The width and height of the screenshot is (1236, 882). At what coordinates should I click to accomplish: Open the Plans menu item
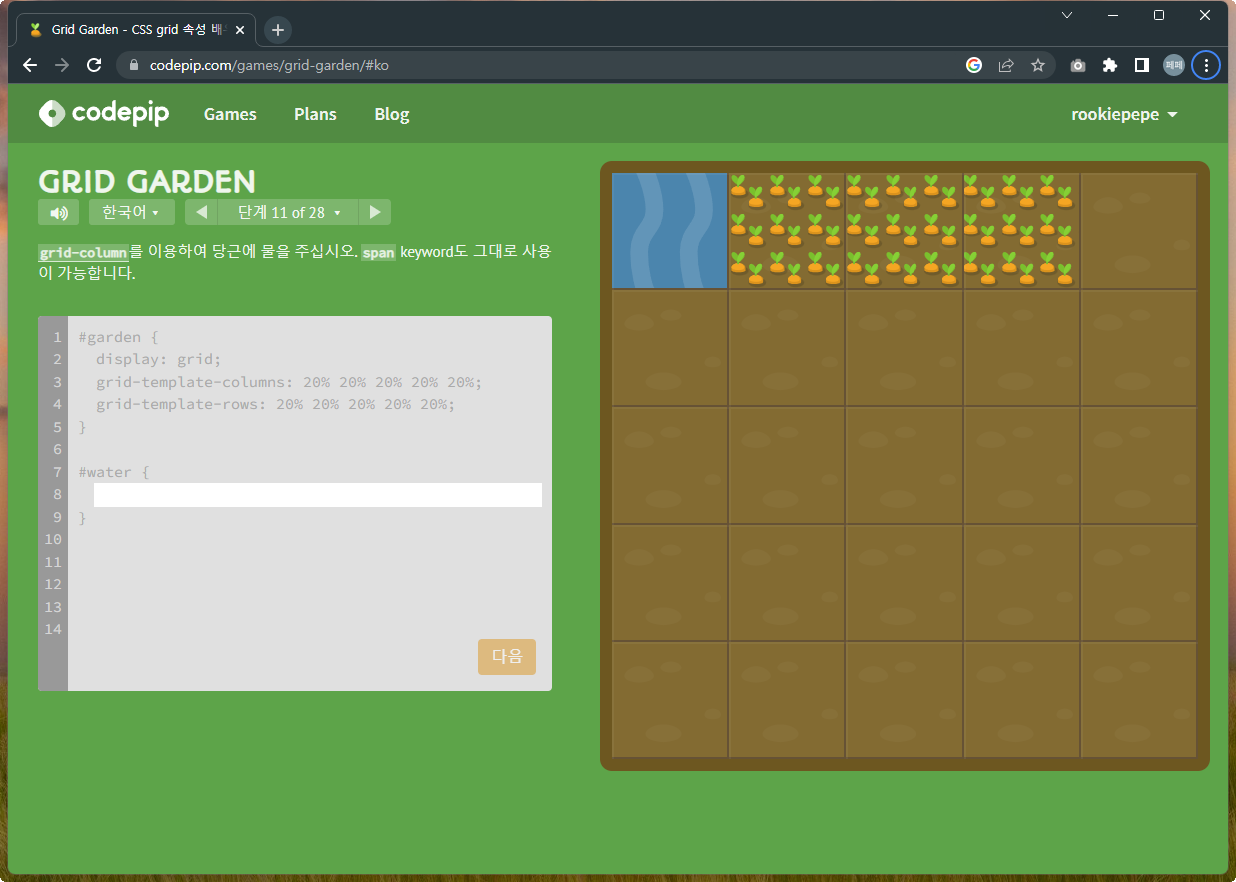[x=315, y=114]
